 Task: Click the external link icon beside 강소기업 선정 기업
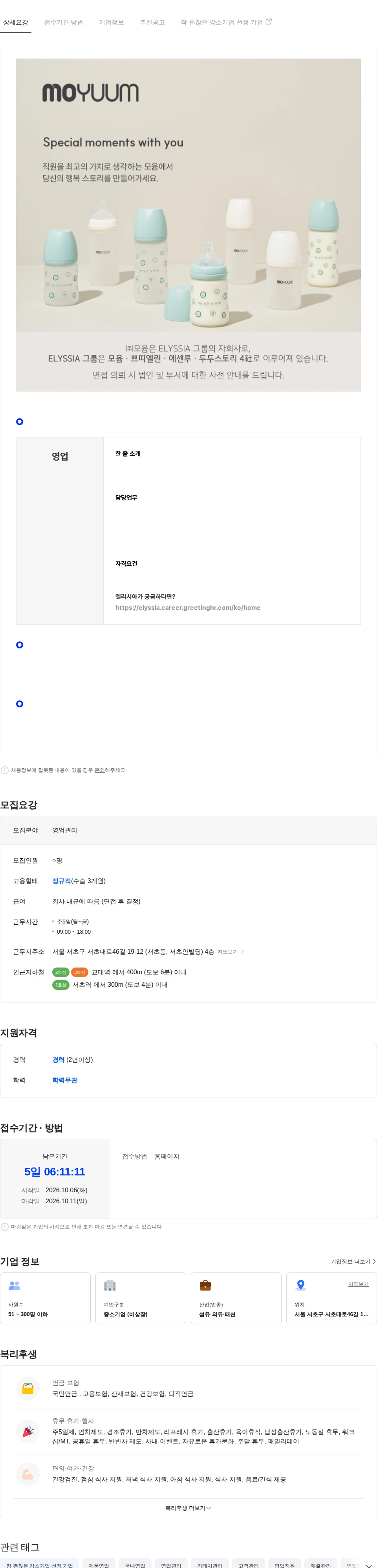tap(269, 22)
